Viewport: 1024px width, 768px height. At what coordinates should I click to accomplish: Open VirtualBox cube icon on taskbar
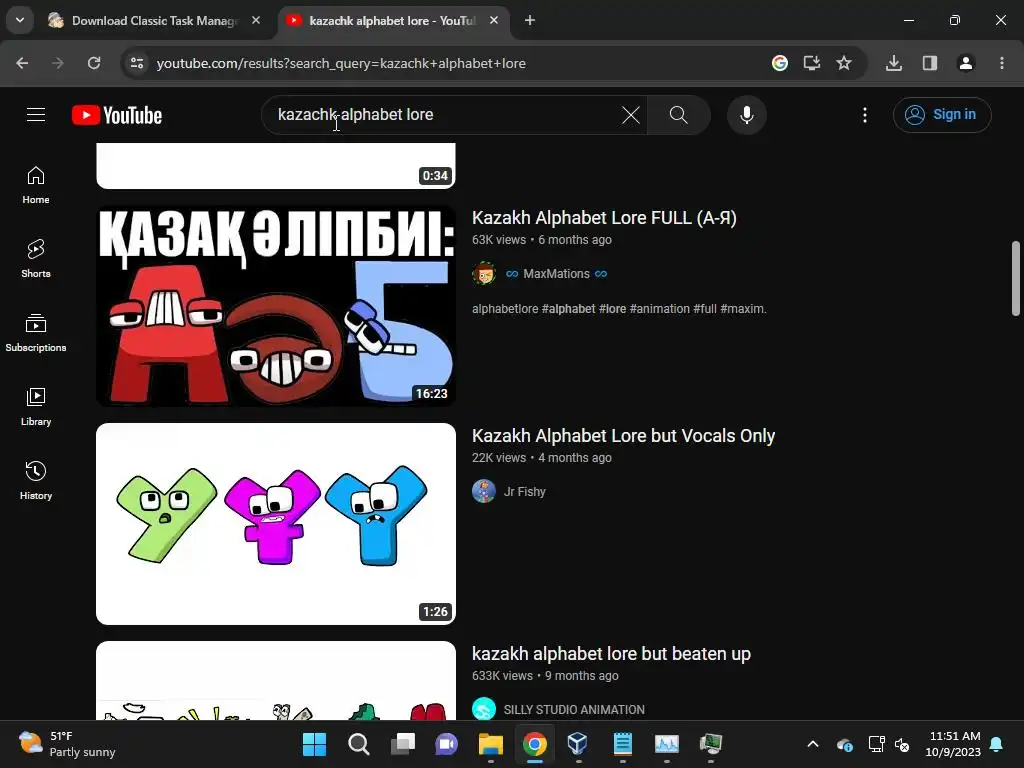coord(578,744)
